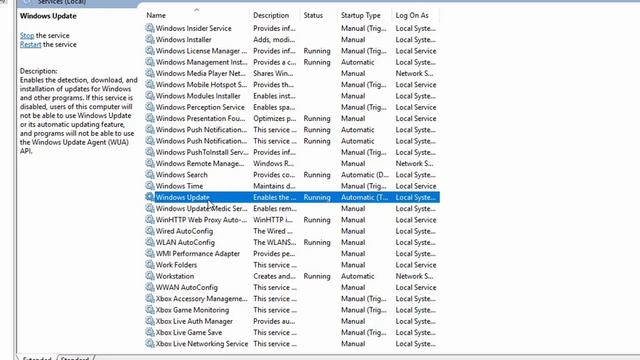Image resolution: width=640 pixels, height=360 pixels.
Task: Click the Xbox Accessory Manageme... icon
Action: (x=150, y=298)
